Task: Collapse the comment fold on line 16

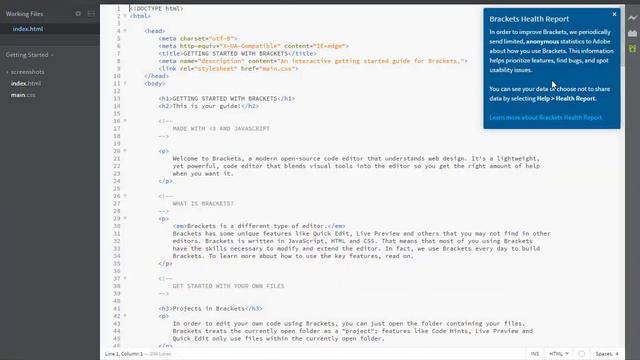Action: 125,121
